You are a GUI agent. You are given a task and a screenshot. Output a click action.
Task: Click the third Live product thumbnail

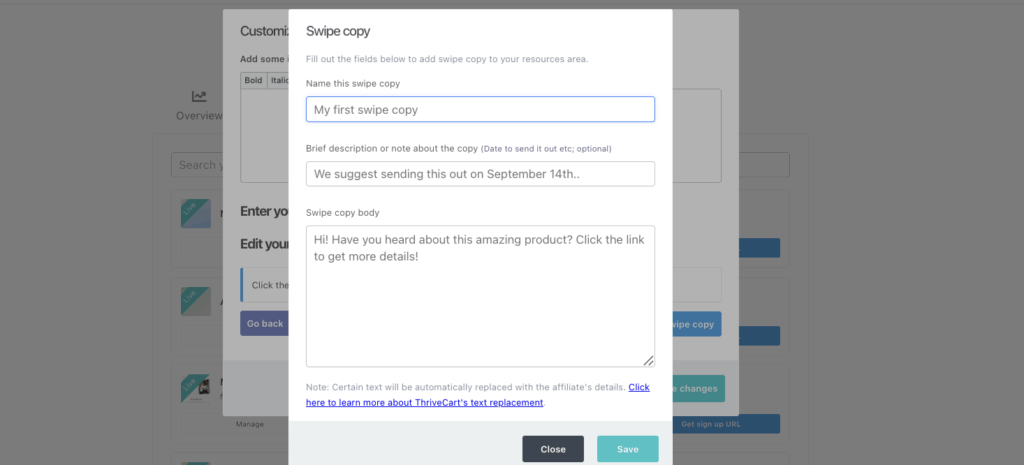click(x=195, y=390)
